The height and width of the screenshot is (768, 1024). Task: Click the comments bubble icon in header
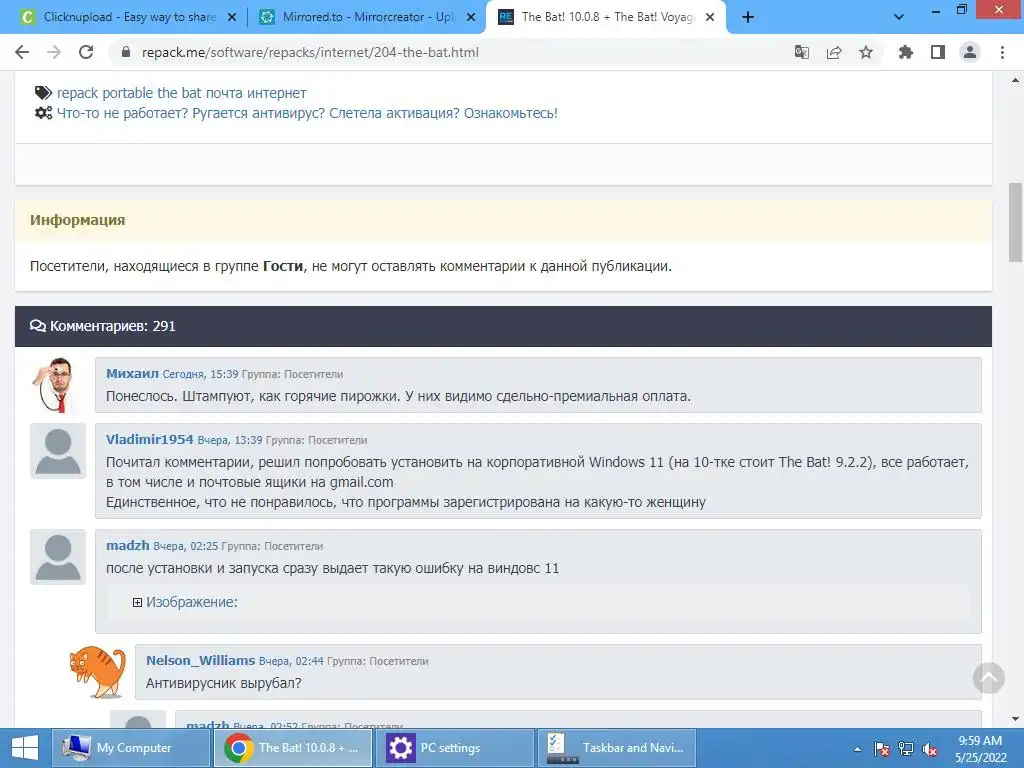(x=38, y=326)
